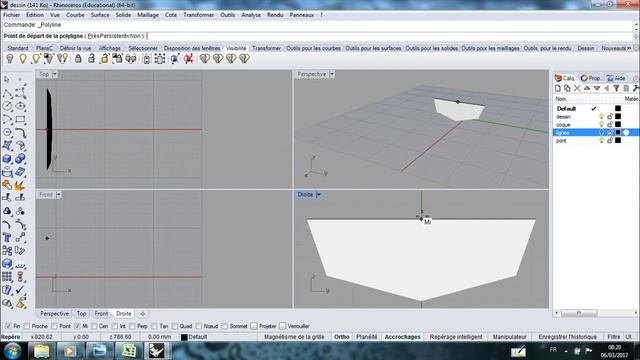Viewport: 640px width, 360px height.
Task: Switch to the Standard toolbar tab
Action: (18, 48)
